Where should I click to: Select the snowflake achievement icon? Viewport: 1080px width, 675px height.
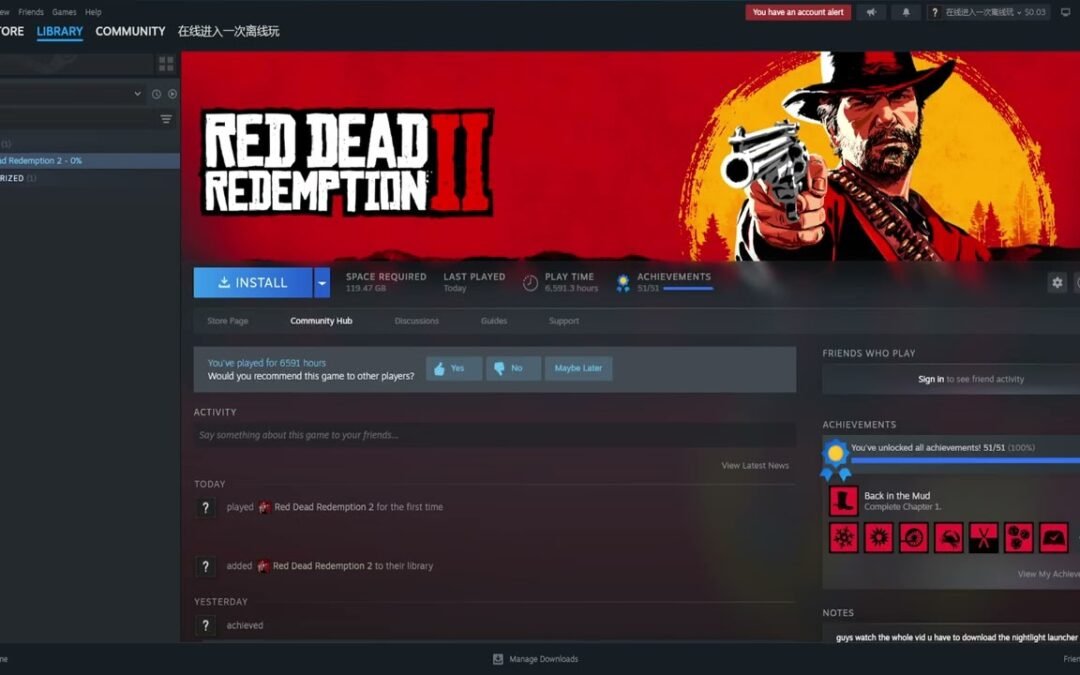(x=843, y=538)
